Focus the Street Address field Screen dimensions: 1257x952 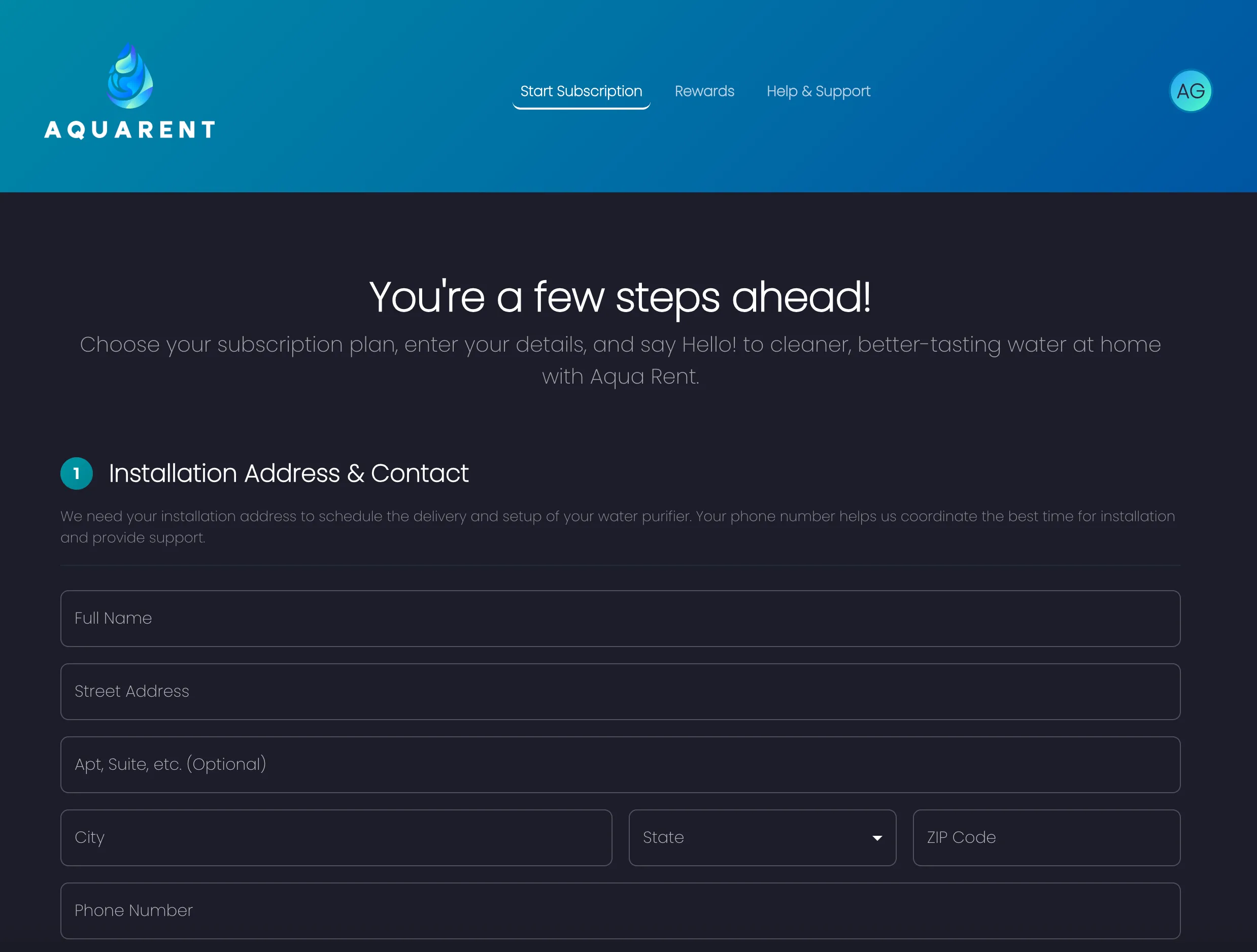[620, 691]
